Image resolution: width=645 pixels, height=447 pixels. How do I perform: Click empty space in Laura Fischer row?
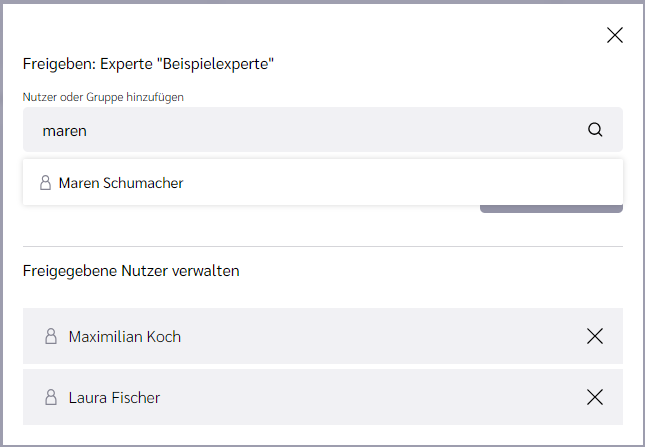[x=370, y=397]
